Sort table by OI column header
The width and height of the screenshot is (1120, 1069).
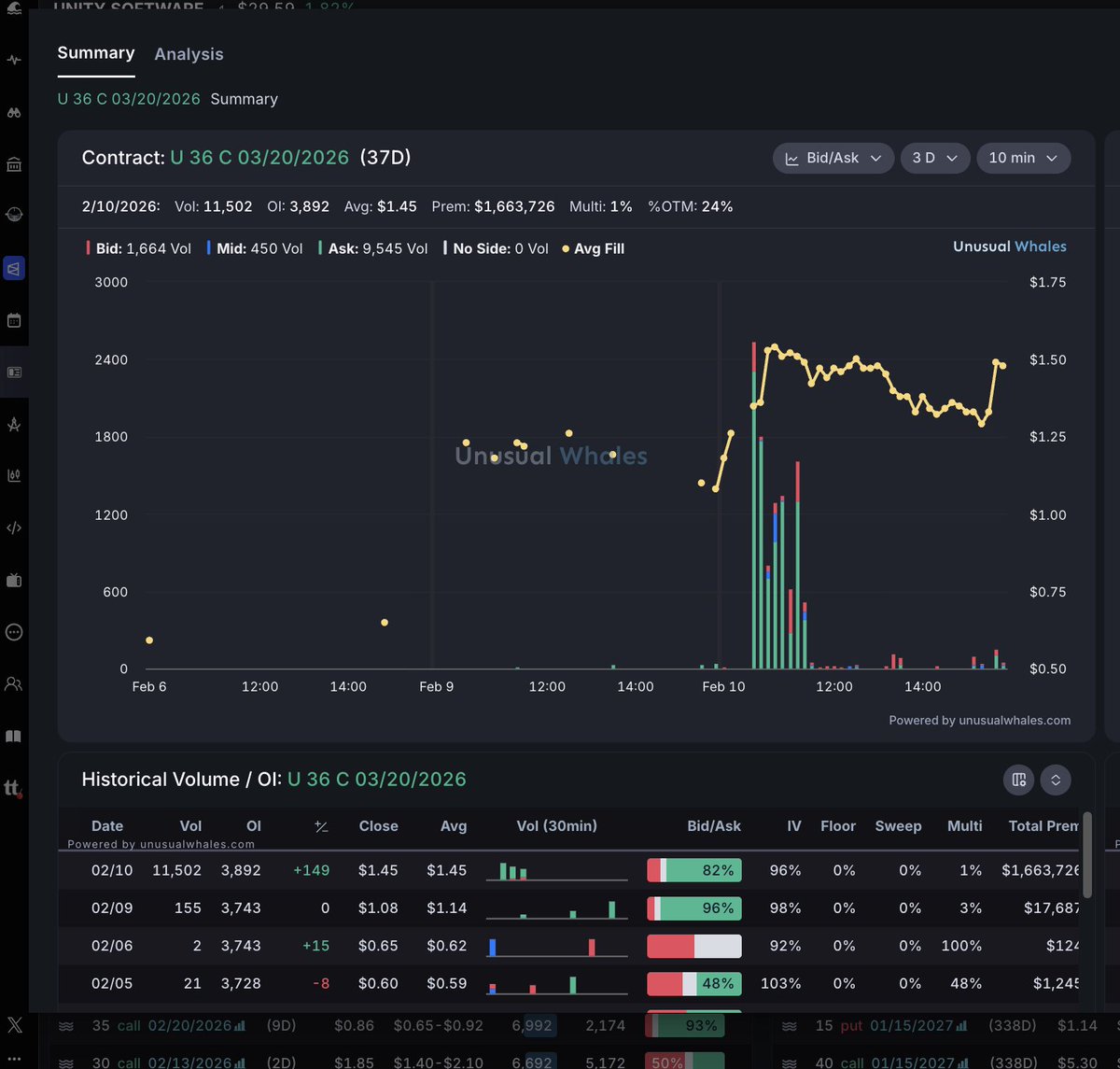[254, 825]
